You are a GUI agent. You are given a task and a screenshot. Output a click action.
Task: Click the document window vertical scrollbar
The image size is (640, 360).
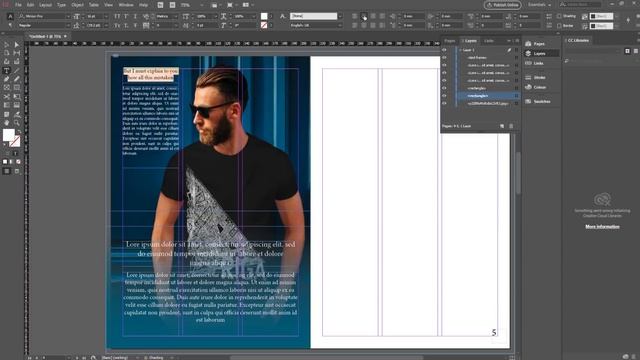pyautogui.click(x=518, y=173)
